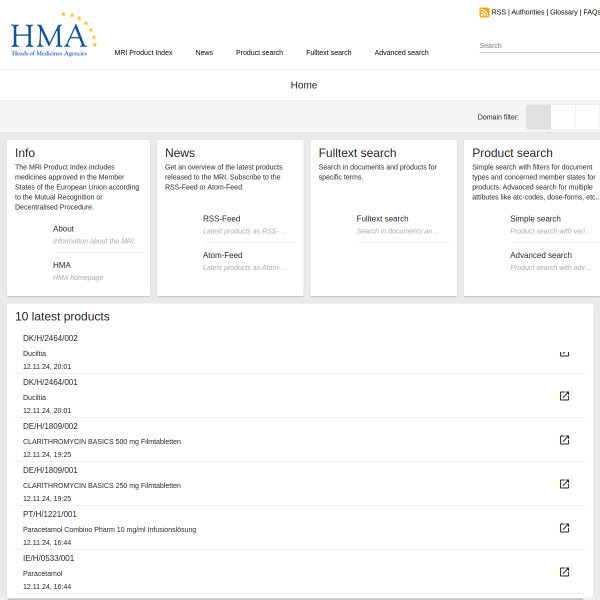Click the 'Product search with vari…' subtitle
The width and height of the screenshot is (600, 600).
[551, 231]
